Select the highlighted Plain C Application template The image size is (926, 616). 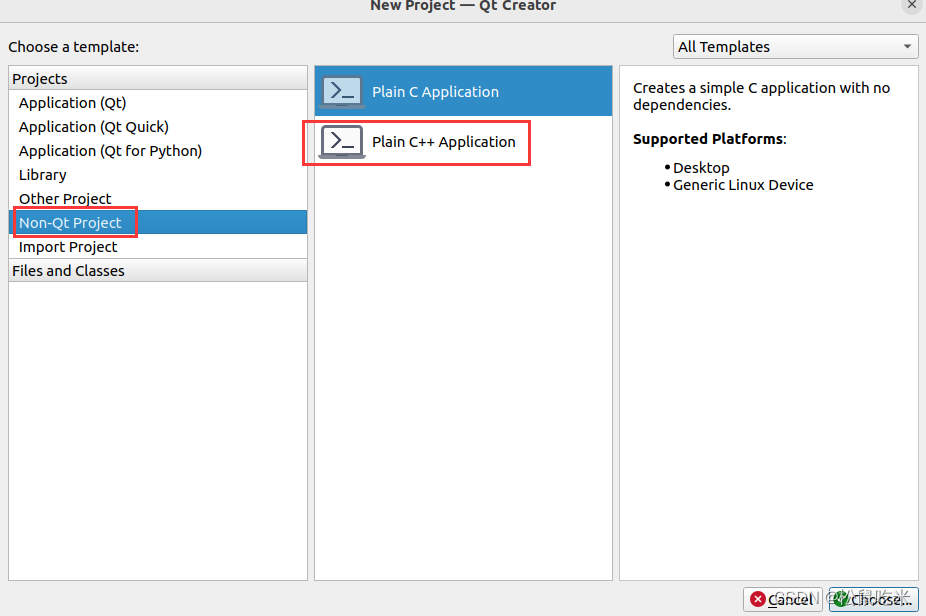[x=430, y=91]
